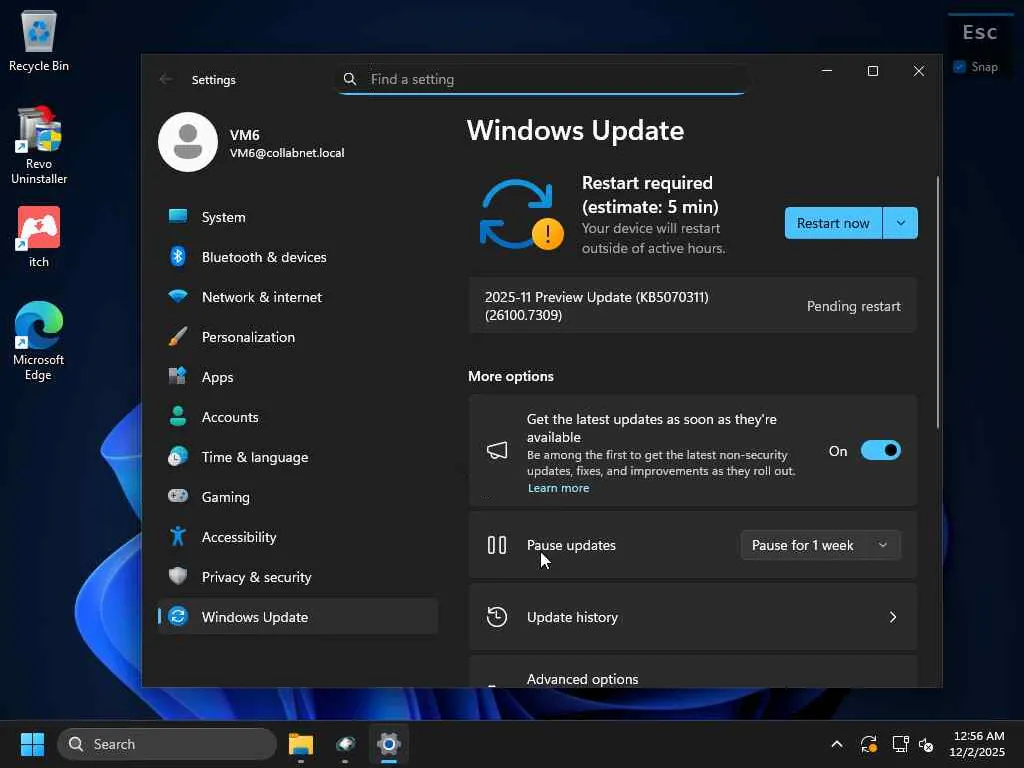1024x768 pixels.
Task: Open the globe app in the taskbar
Action: pos(345,744)
